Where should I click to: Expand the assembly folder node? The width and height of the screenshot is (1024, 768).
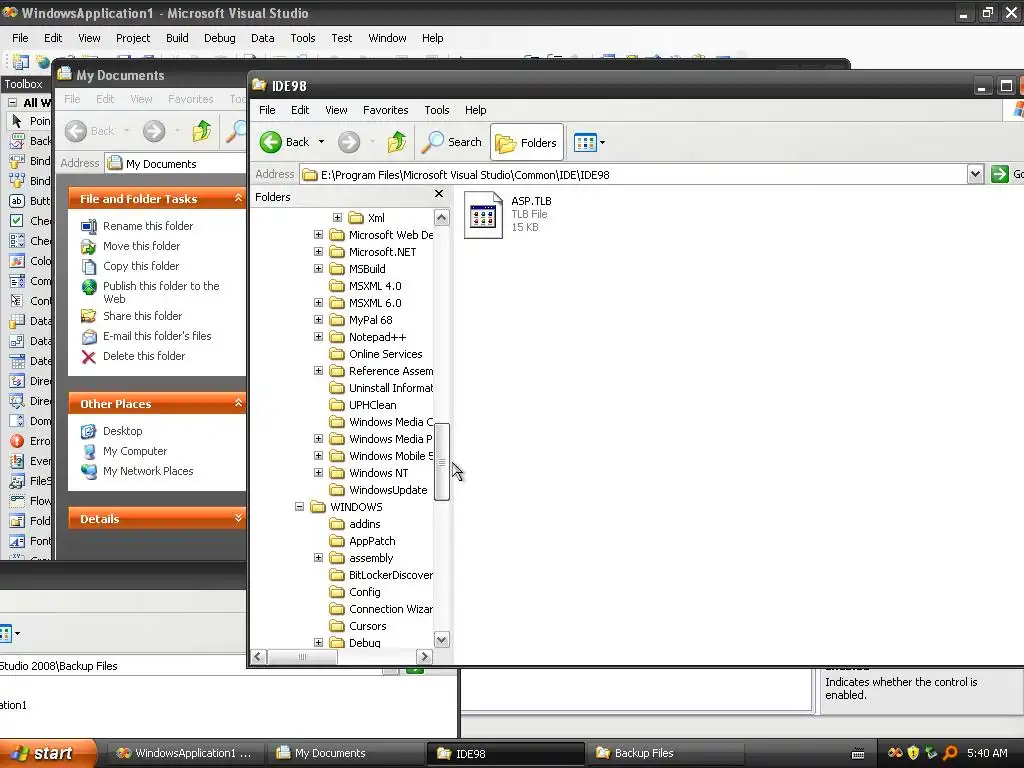coord(318,557)
